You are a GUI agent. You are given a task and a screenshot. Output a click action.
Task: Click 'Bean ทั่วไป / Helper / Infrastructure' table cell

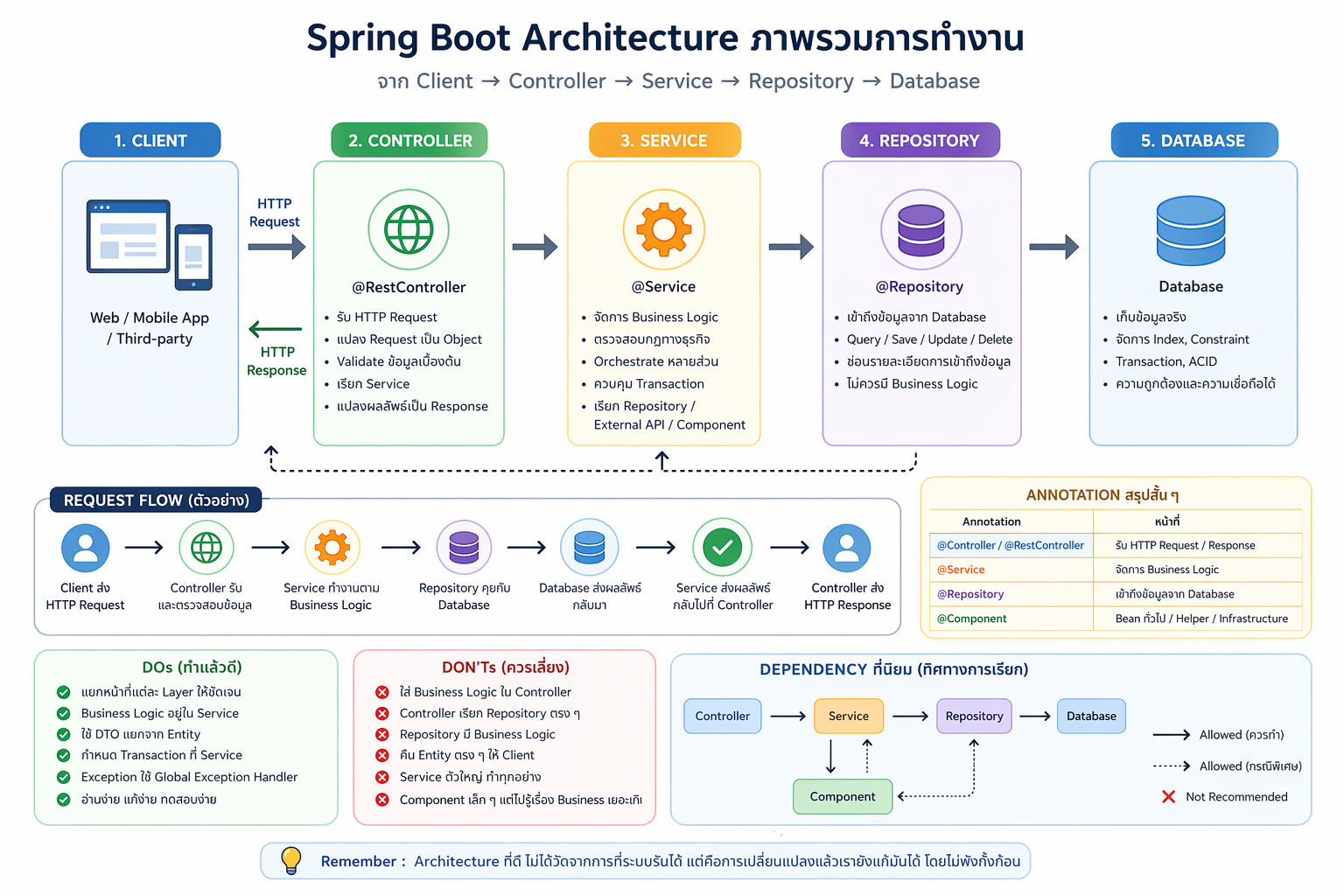1198,619
